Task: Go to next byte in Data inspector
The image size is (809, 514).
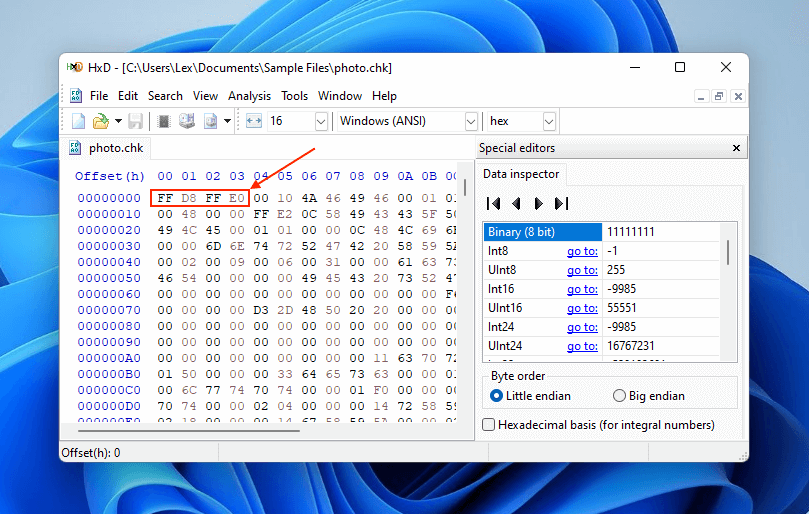Action: (x=538, y=203)
